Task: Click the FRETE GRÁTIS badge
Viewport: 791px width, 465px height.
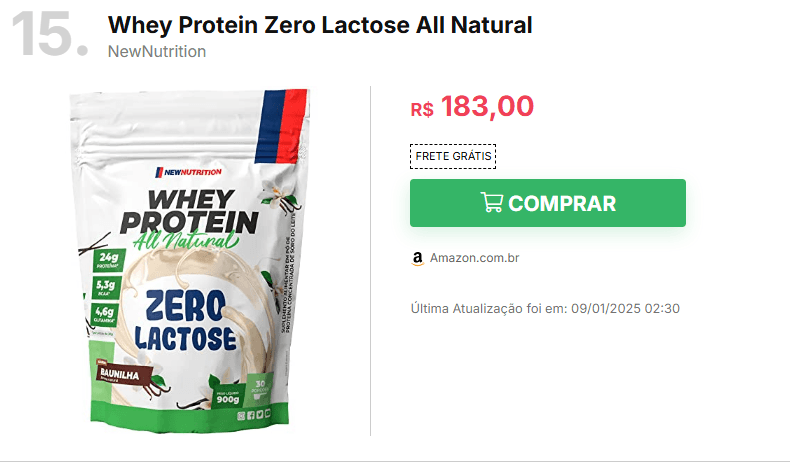Action: [x=453, y=156]
